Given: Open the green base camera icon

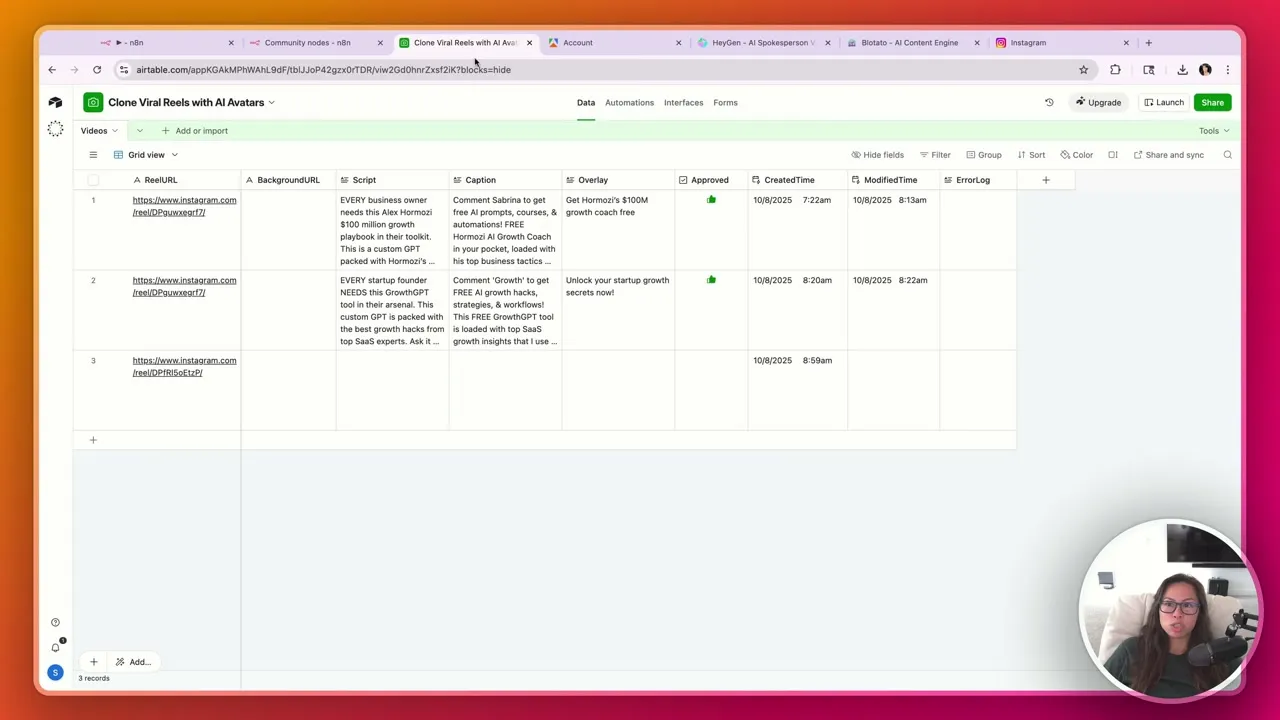Looking at the screenshot, I should pyautogui.click(x=93, y=102).
